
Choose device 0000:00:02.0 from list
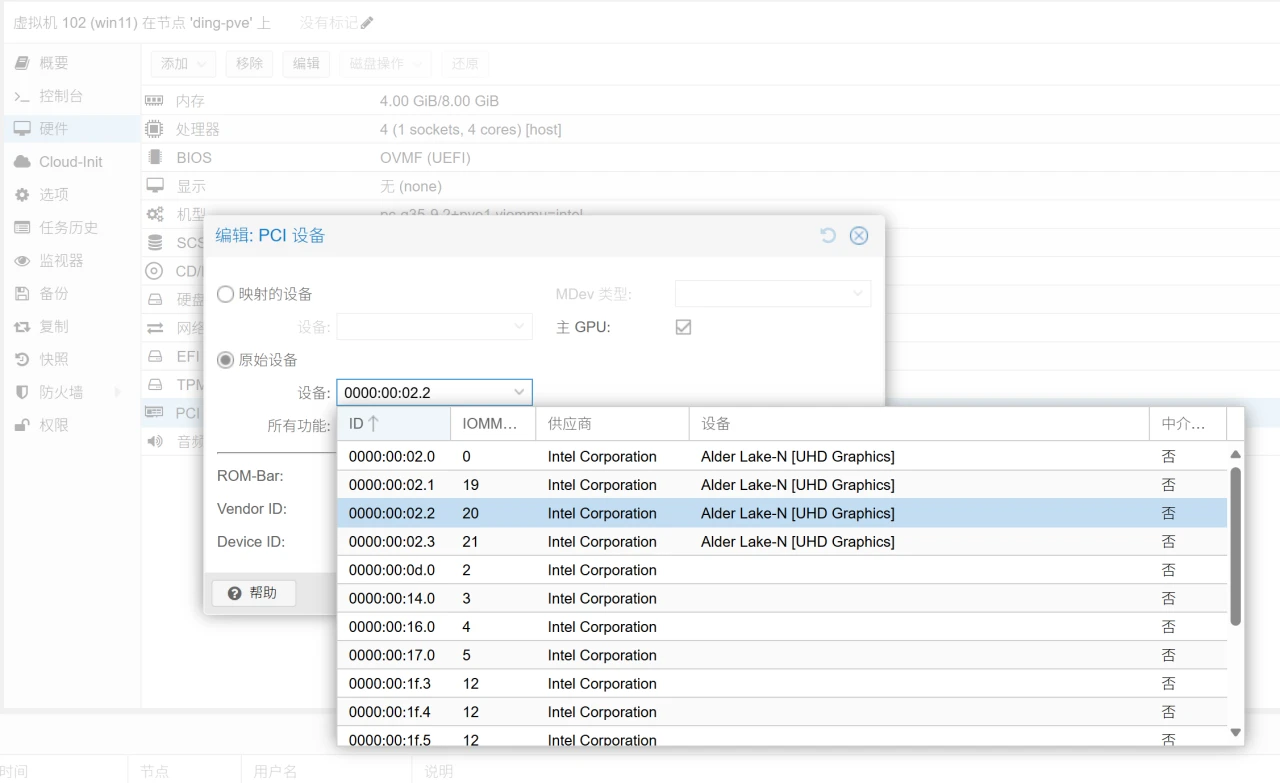(x=392, y=457)
